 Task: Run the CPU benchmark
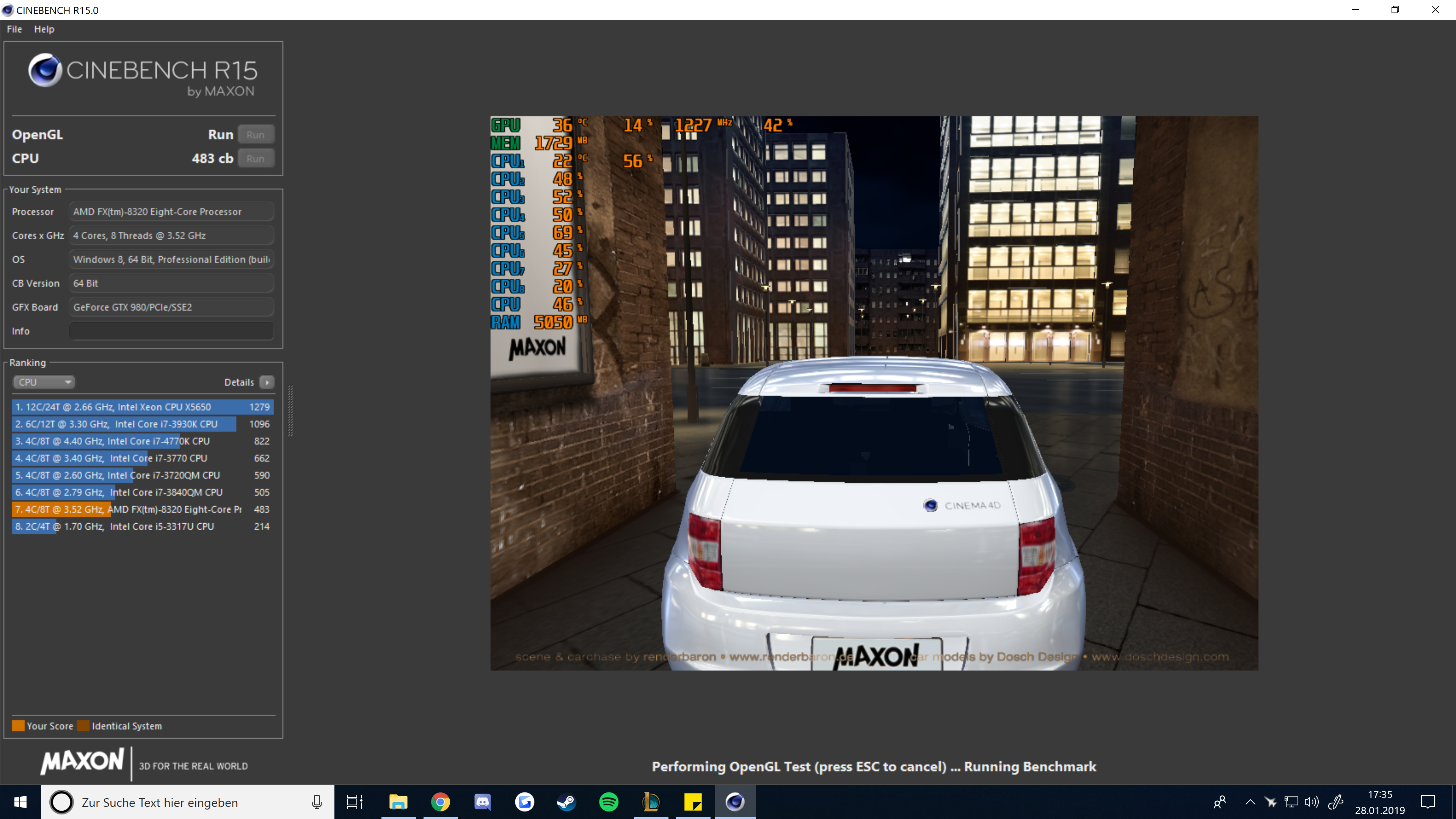[x=256, y=159]
